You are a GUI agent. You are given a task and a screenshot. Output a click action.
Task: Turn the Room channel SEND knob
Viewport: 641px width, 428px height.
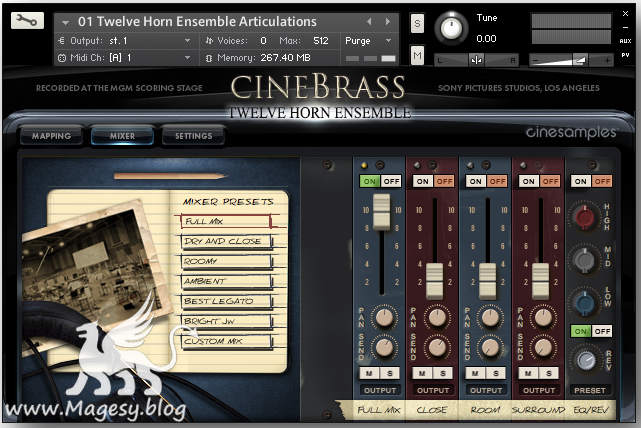pyautogui.click(x=490, y=348)
